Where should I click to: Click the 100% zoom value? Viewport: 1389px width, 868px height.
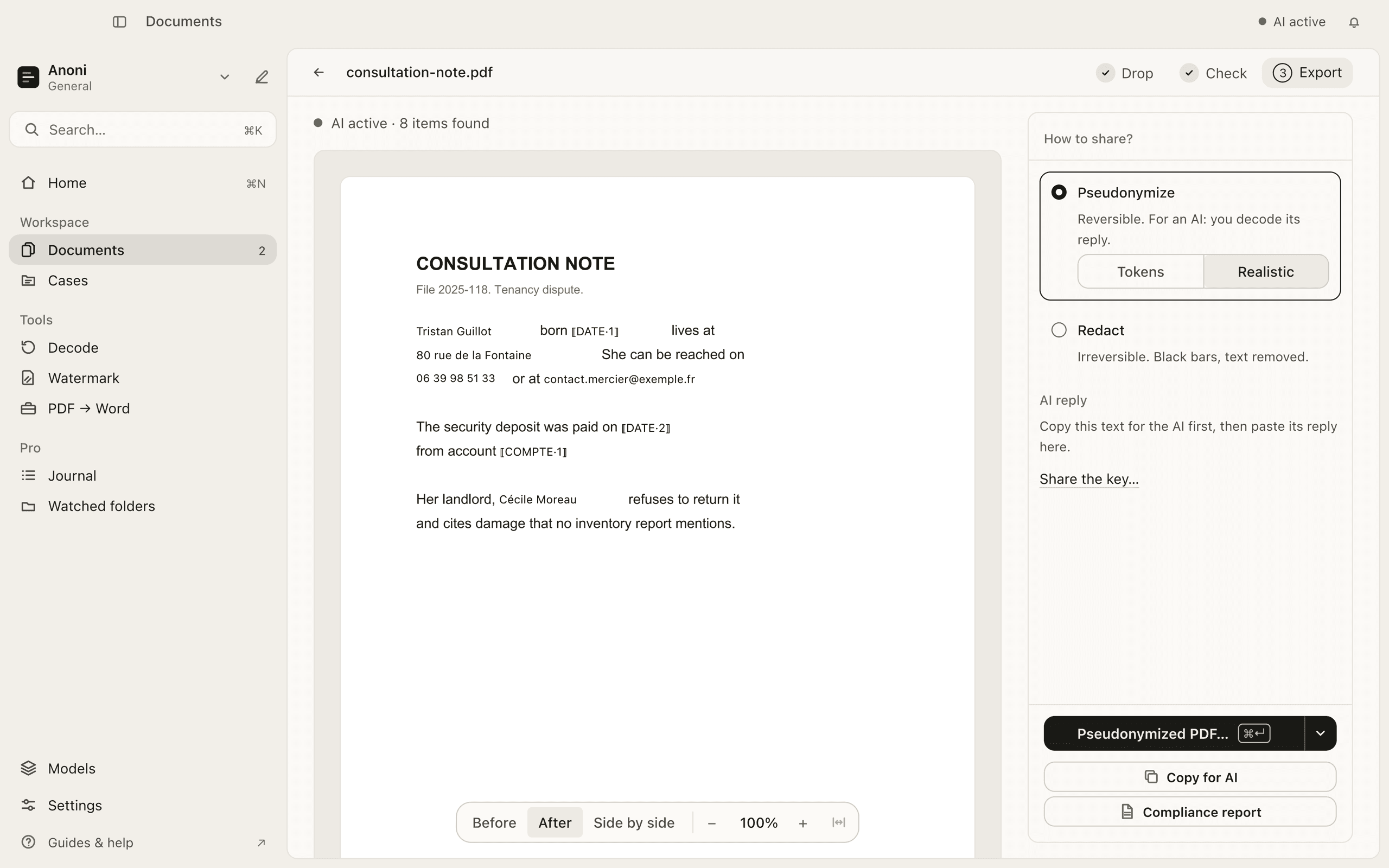(x=758, y=822)
